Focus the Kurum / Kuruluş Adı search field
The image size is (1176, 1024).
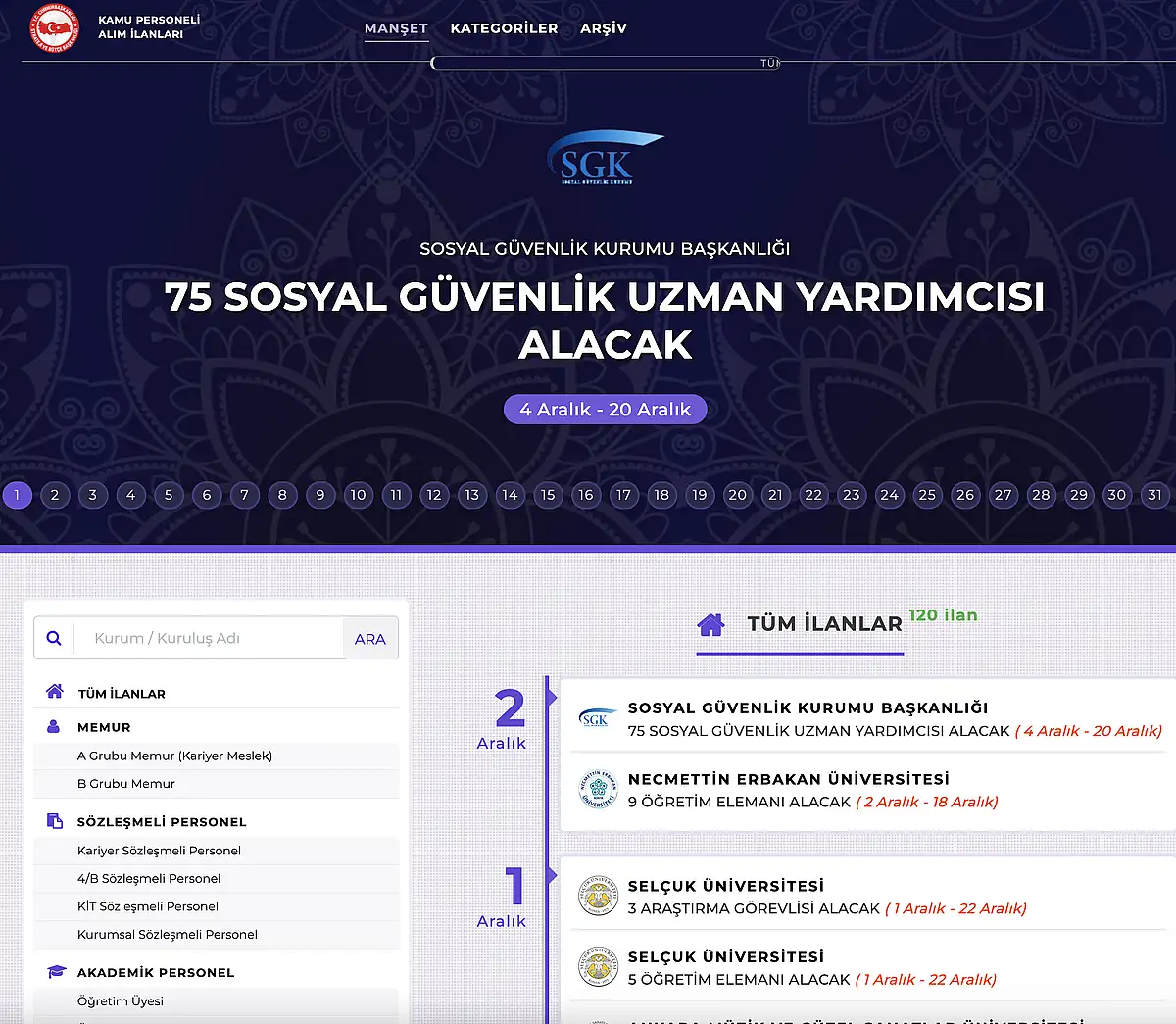click(x=210, y=638)
